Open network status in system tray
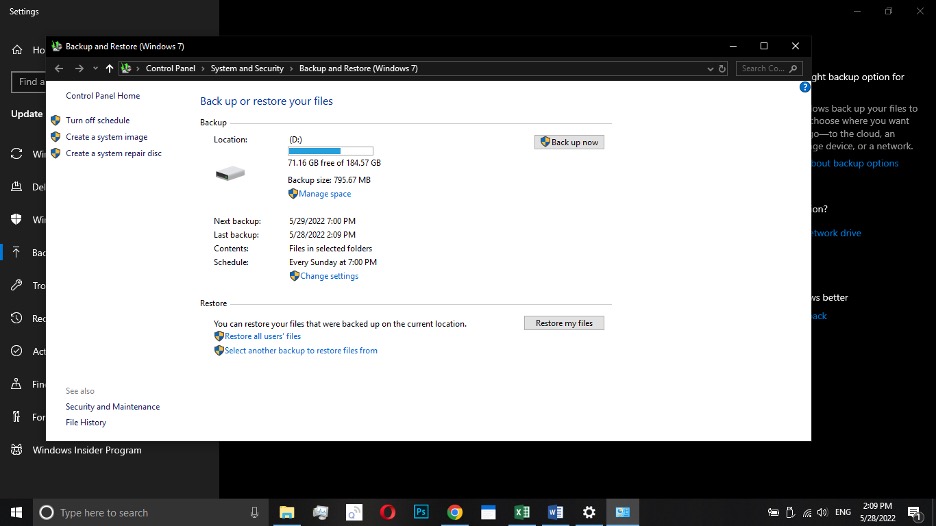Screen dimensions: 936x526 tap(807, 512)
